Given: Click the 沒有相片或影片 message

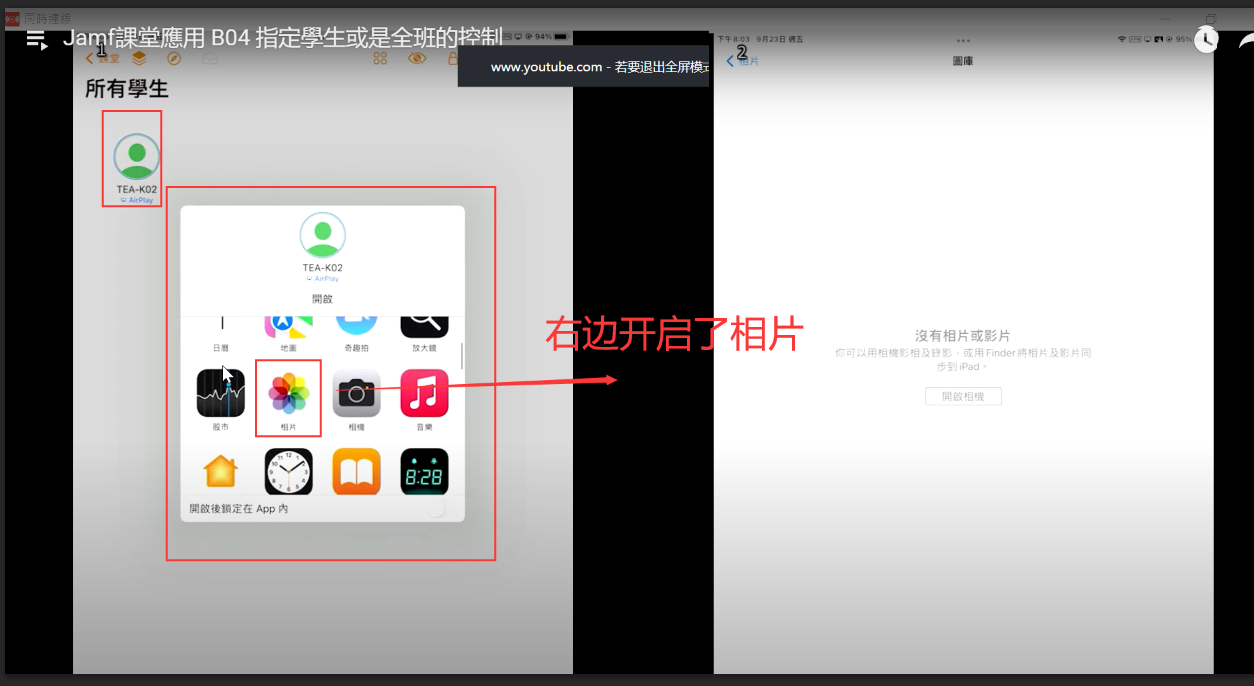Looking at the screenshot, I should [x=963, y=336].
